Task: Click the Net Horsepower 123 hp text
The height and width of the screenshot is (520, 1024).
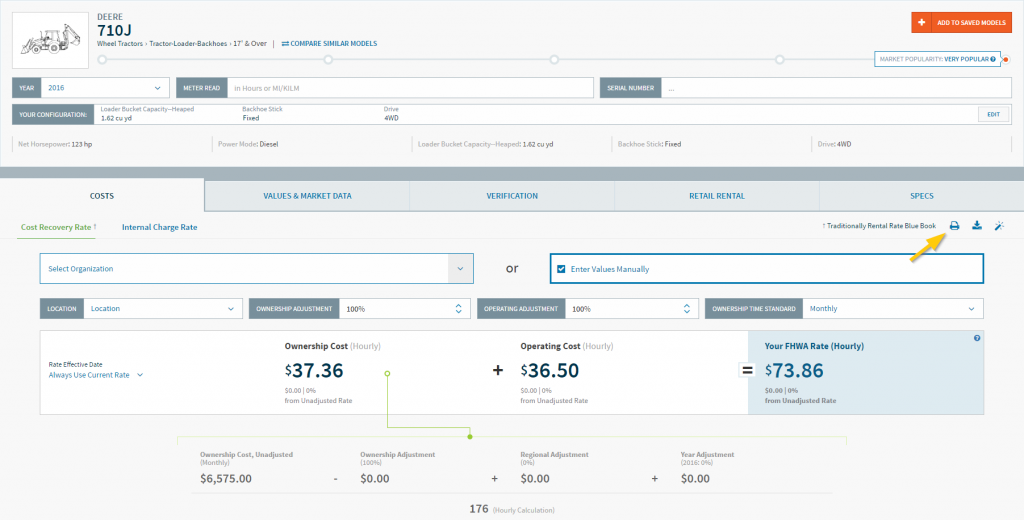Action: 55,144
